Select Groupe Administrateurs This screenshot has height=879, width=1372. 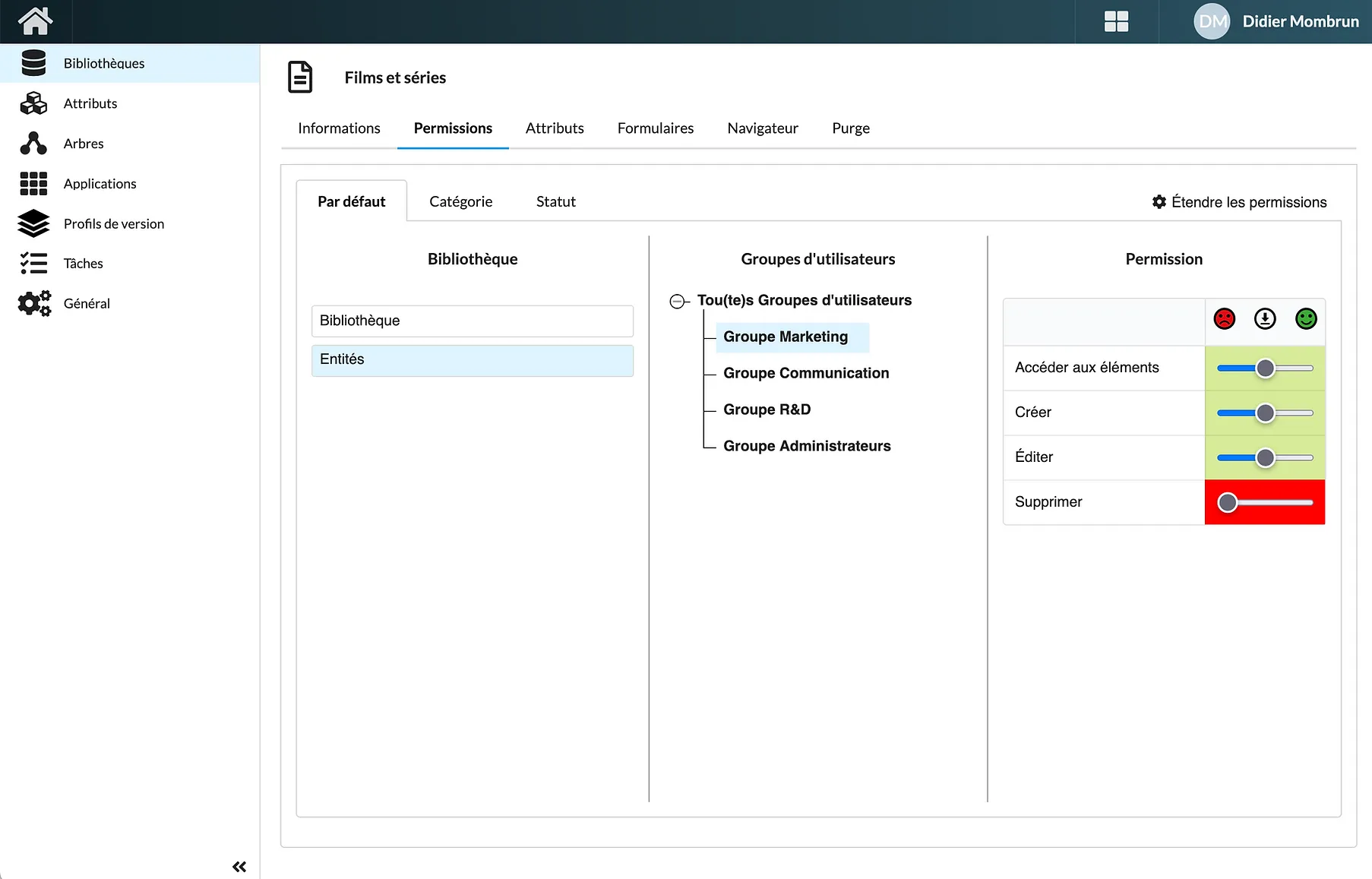pos(807,446)
